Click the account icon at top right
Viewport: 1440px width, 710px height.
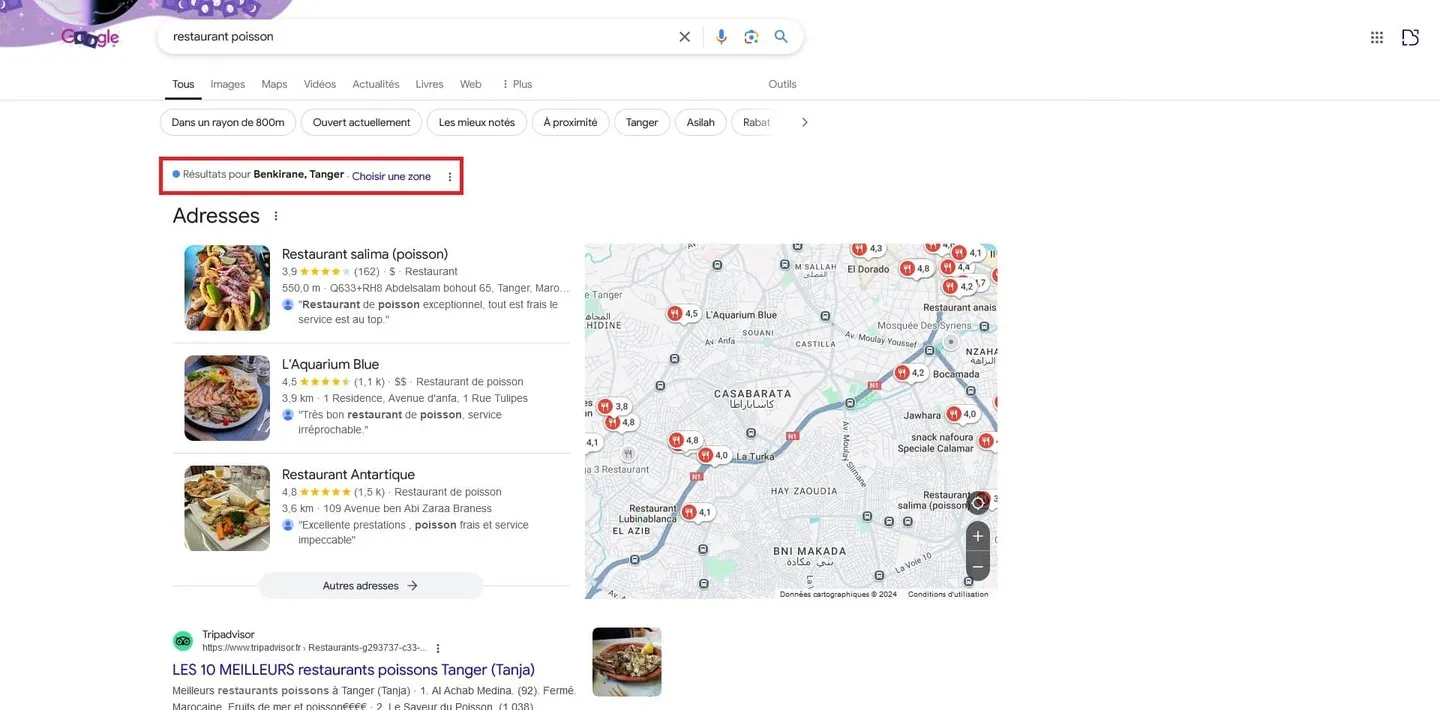[x=1410, y=38]
